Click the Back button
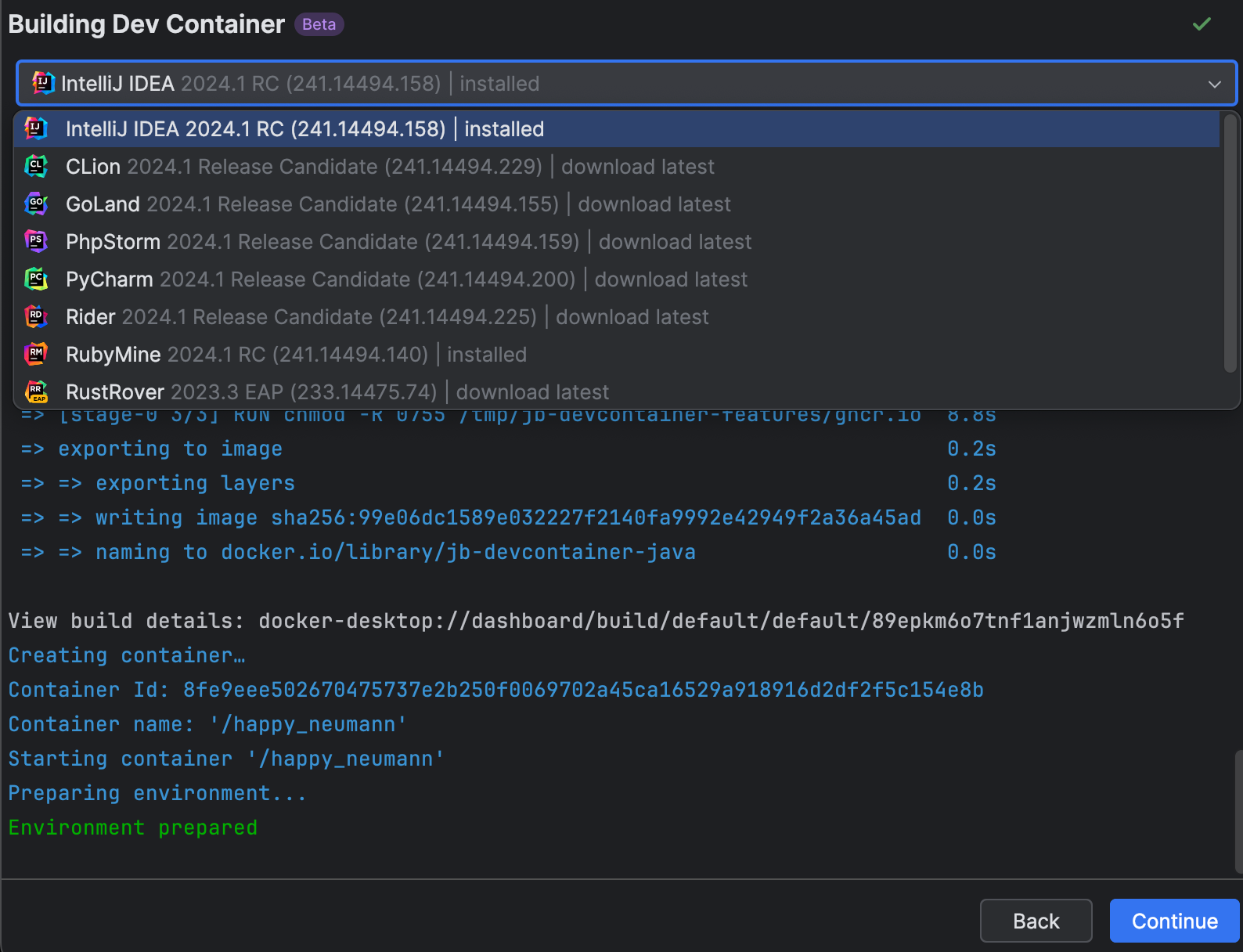Screen dimensions: 1243x952 coord(1036,921)
